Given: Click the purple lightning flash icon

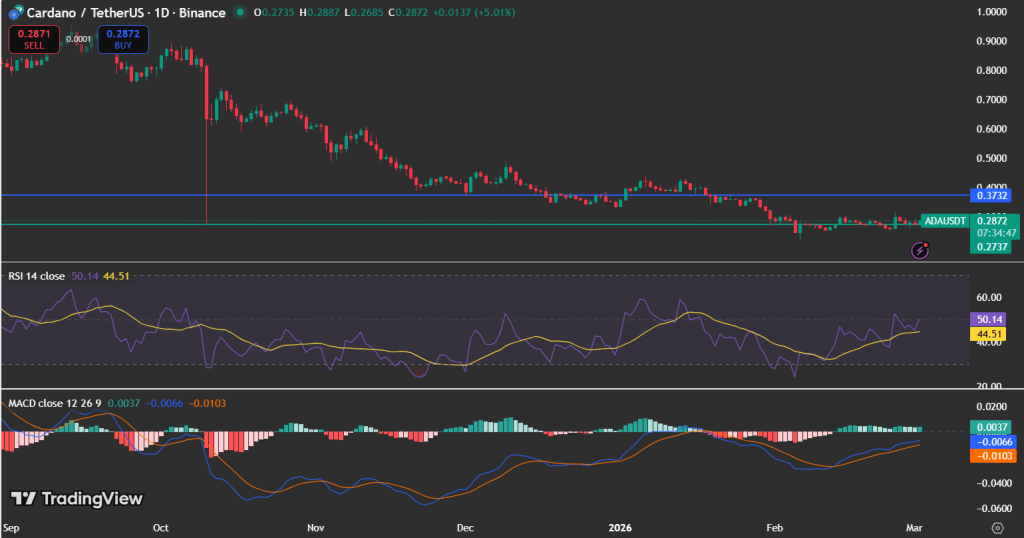Looking at the screenshot, I should tap(920, 250).
